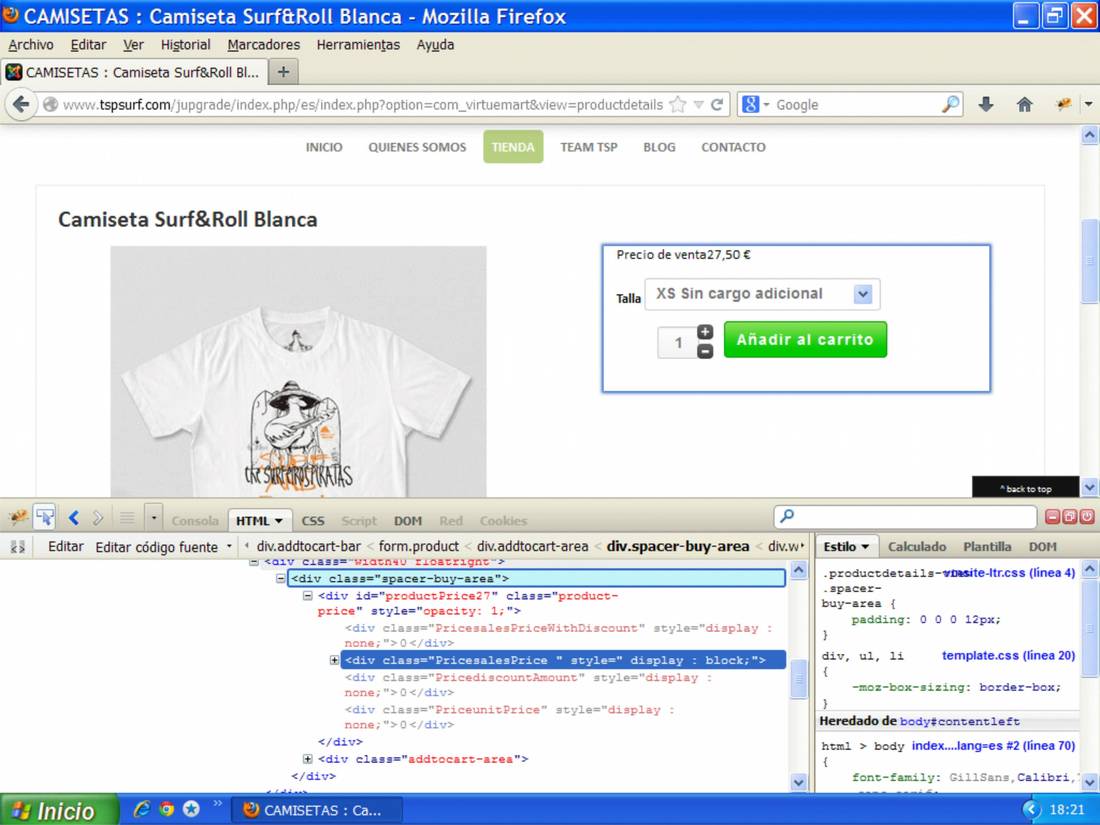This screenshot has width=1100, height=825.
Task: Click the browser back arrow button
Action: click(x=21, y=105)
